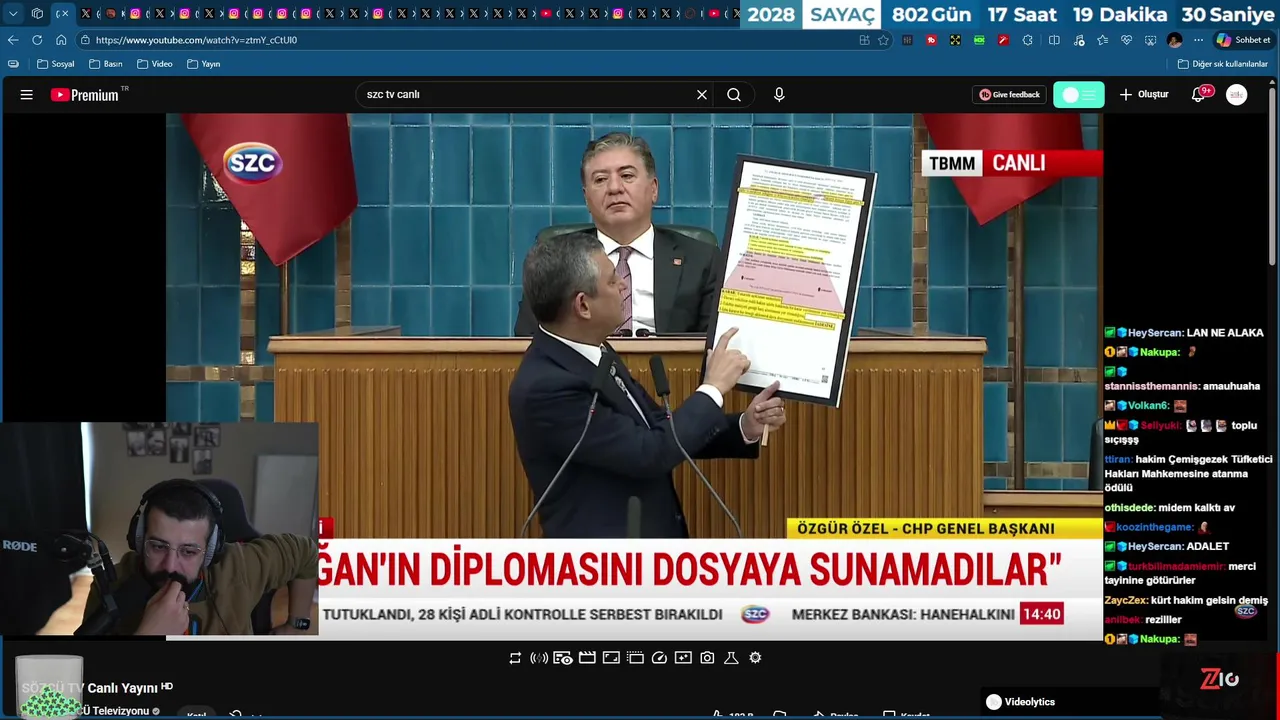Viewport: 1280px width, 720px height.
Task: Switch to full-window mode icon under player
Action: pyautogui.click(x=611, y=658)
